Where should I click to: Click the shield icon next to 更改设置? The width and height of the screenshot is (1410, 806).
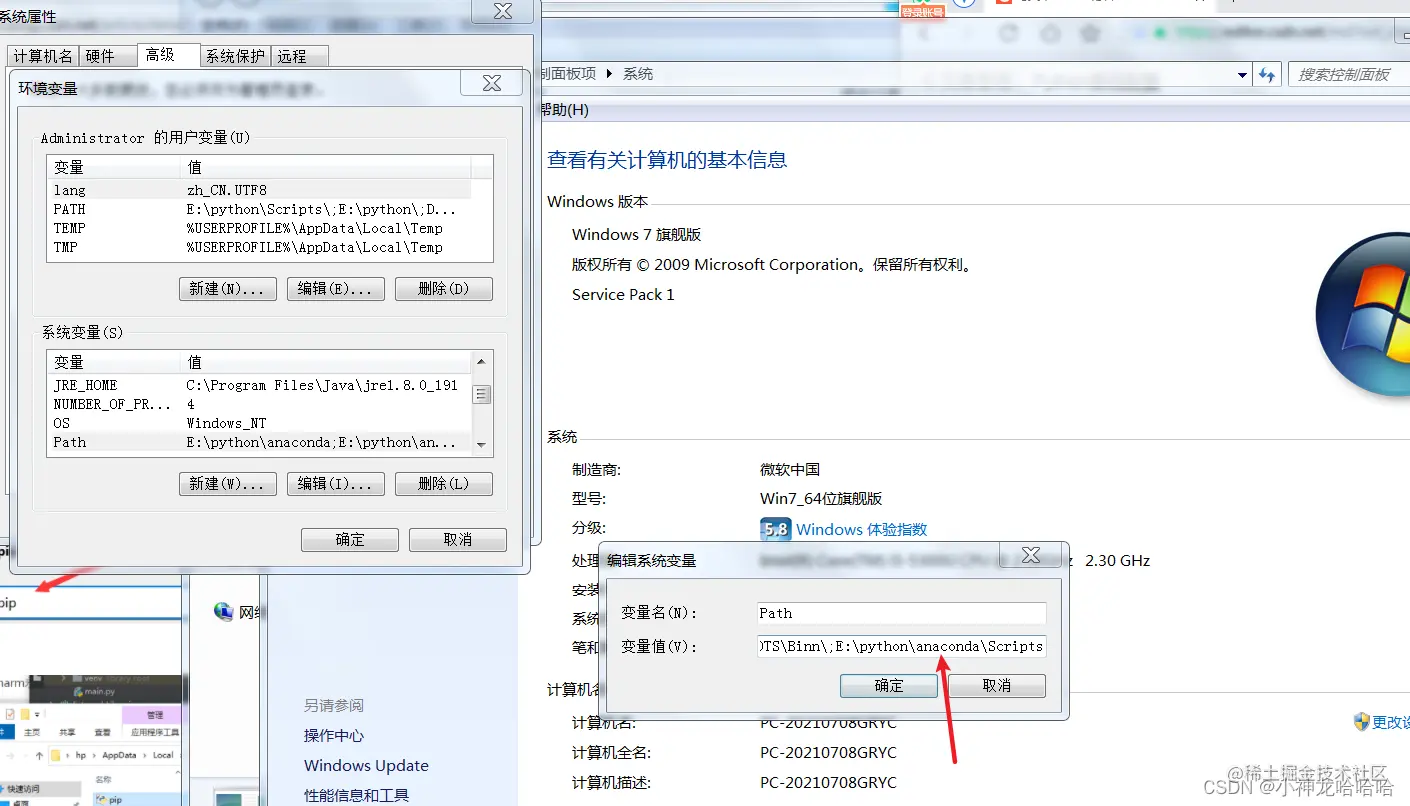pos(1361,721)
